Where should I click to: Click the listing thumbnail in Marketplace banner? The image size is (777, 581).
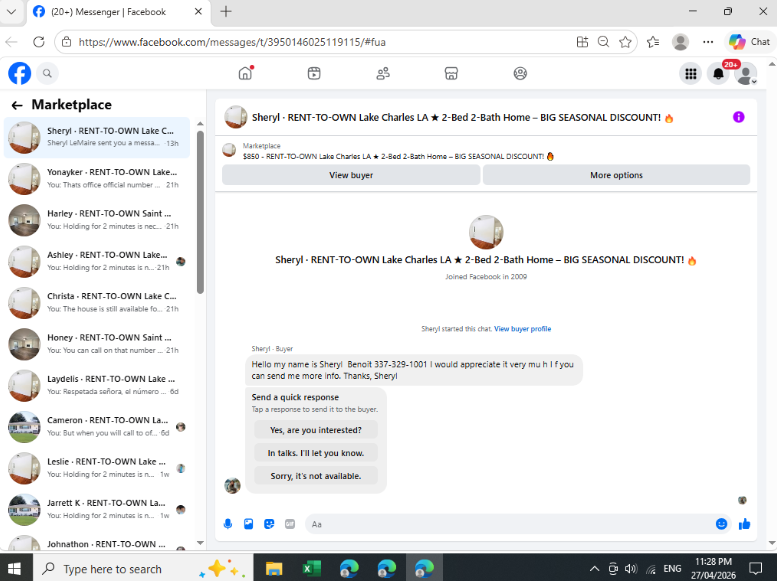(x=229, y=150)
